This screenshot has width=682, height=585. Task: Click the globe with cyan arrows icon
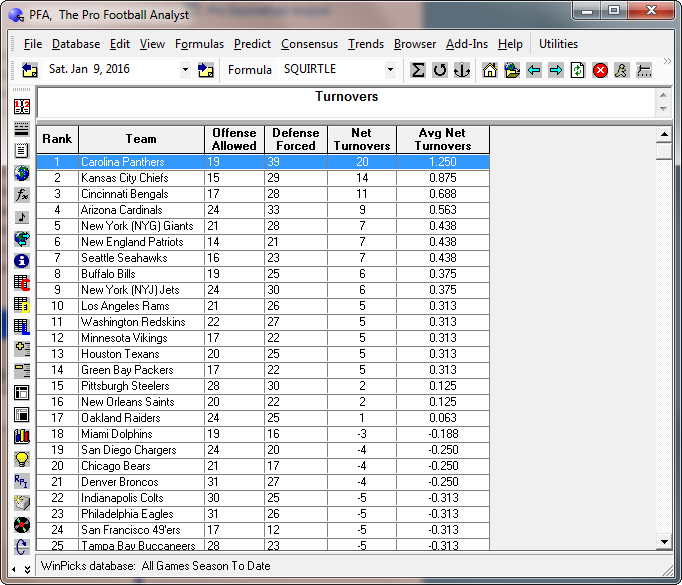click(x=22, y=238)
